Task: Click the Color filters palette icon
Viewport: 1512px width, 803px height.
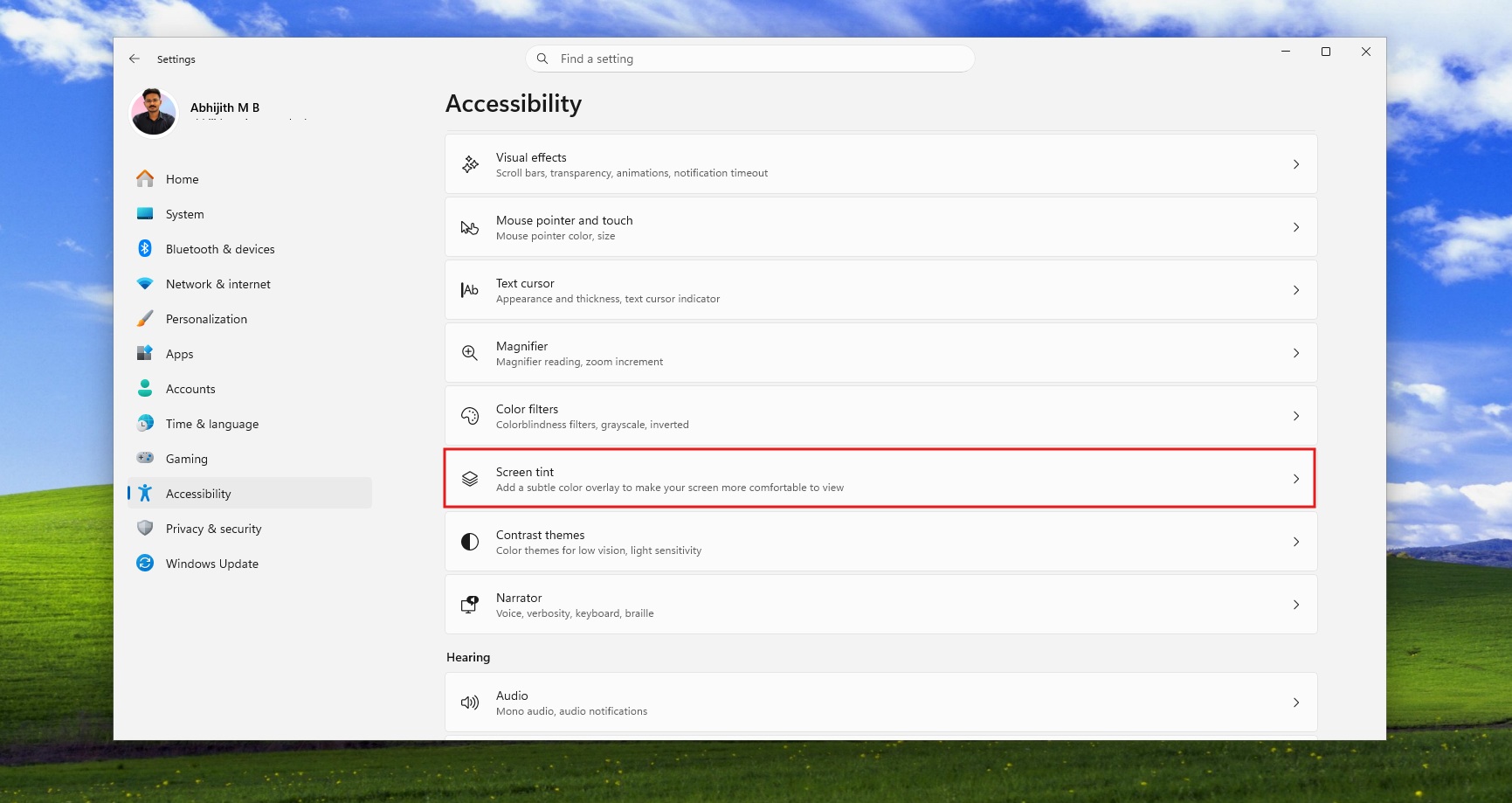Action: coord(469,415)
